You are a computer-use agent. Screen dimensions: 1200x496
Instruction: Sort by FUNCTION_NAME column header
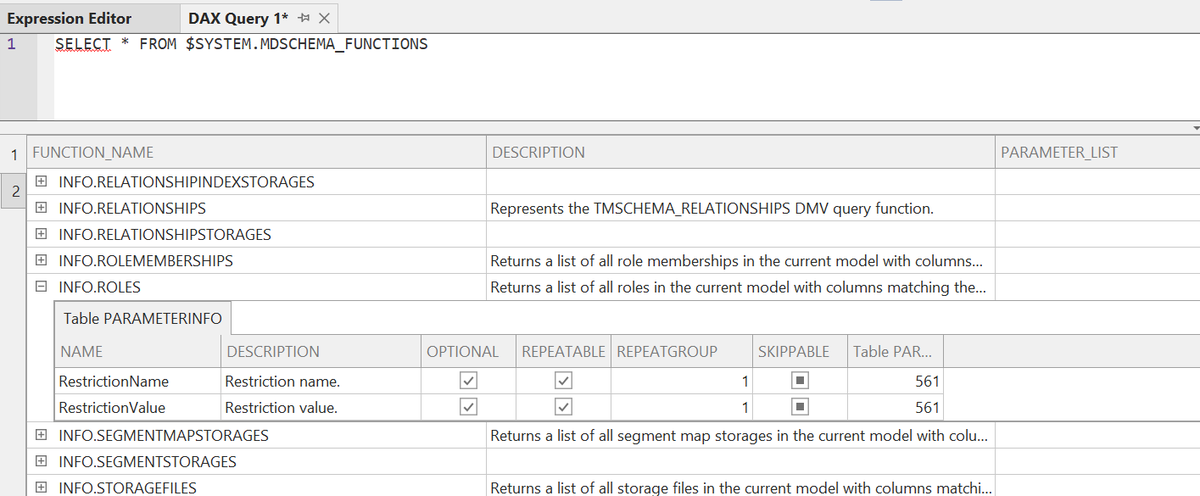[x=257, y=153]
